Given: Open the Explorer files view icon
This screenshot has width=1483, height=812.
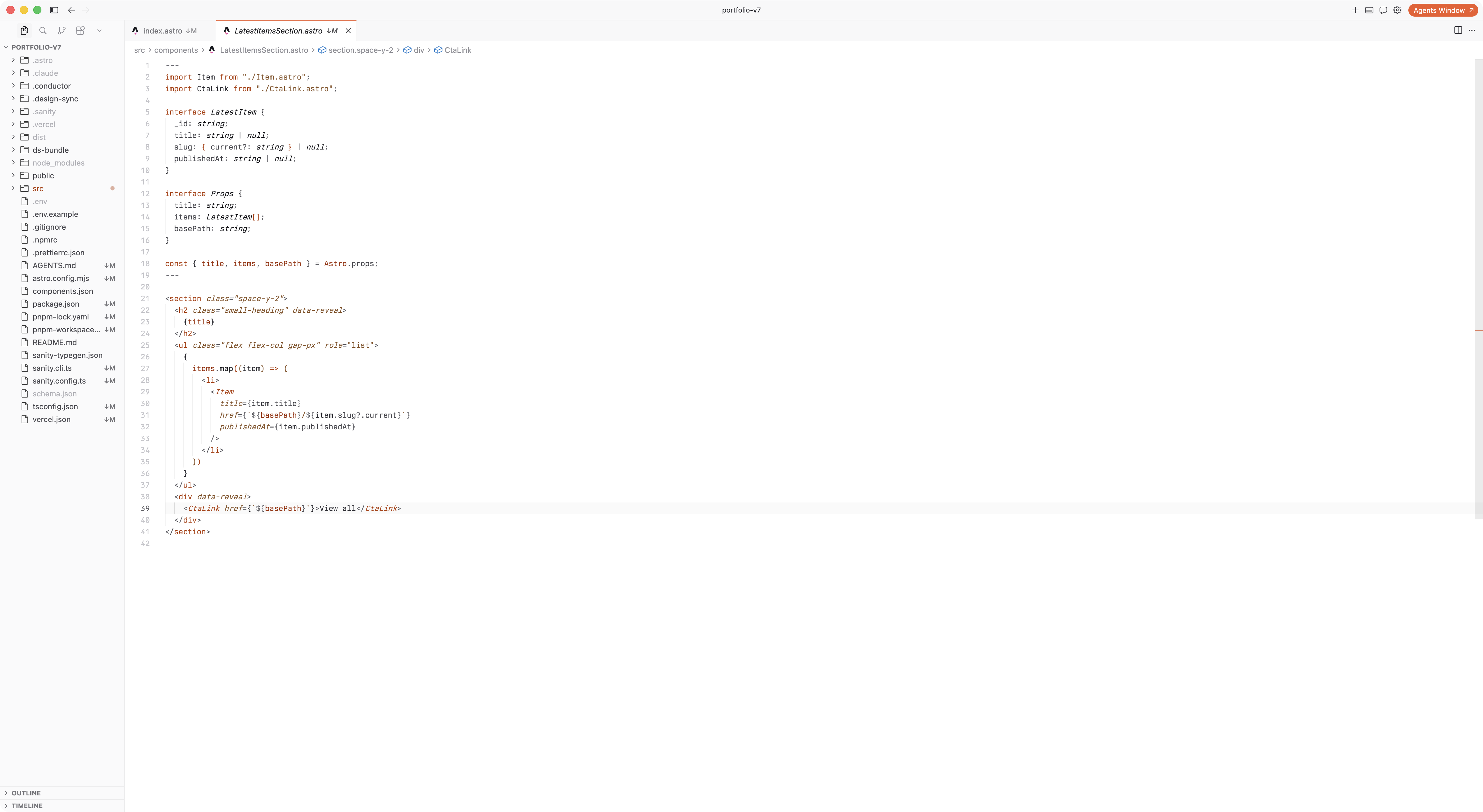Looking at the screenshot, I should click(x=24, y=31).
